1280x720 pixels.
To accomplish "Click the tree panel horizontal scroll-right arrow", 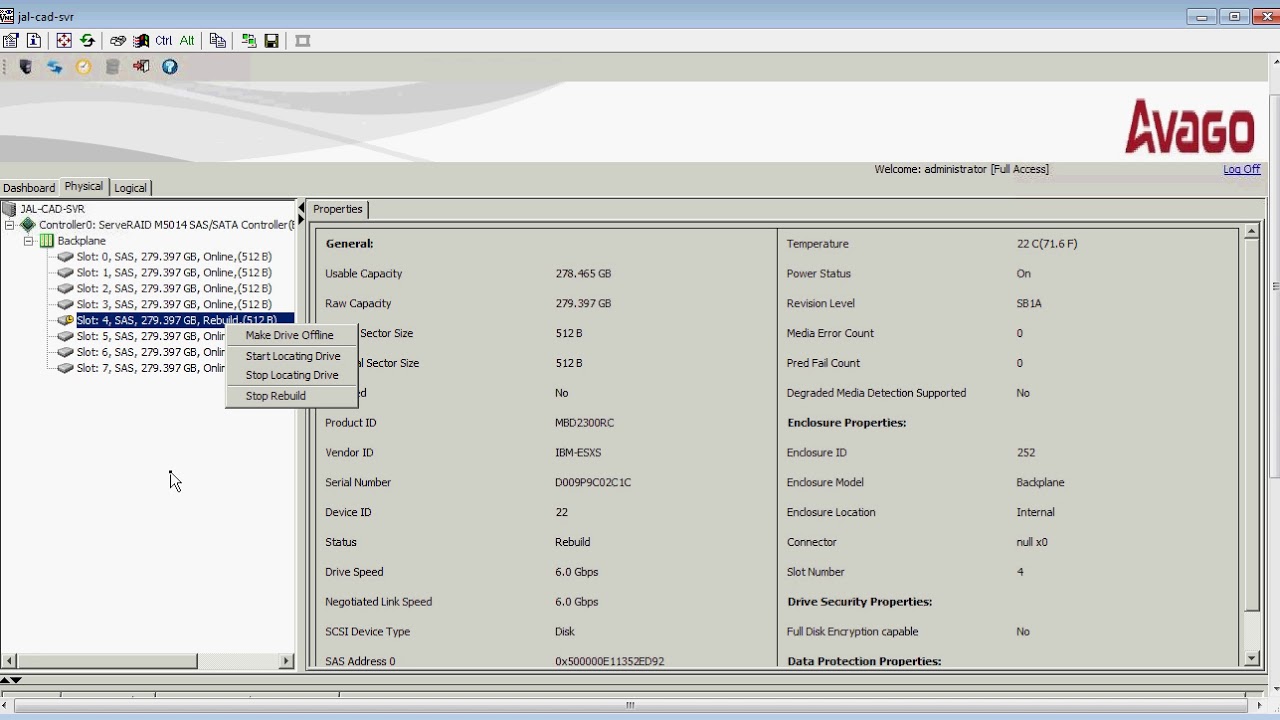I will tap(286, 661).
